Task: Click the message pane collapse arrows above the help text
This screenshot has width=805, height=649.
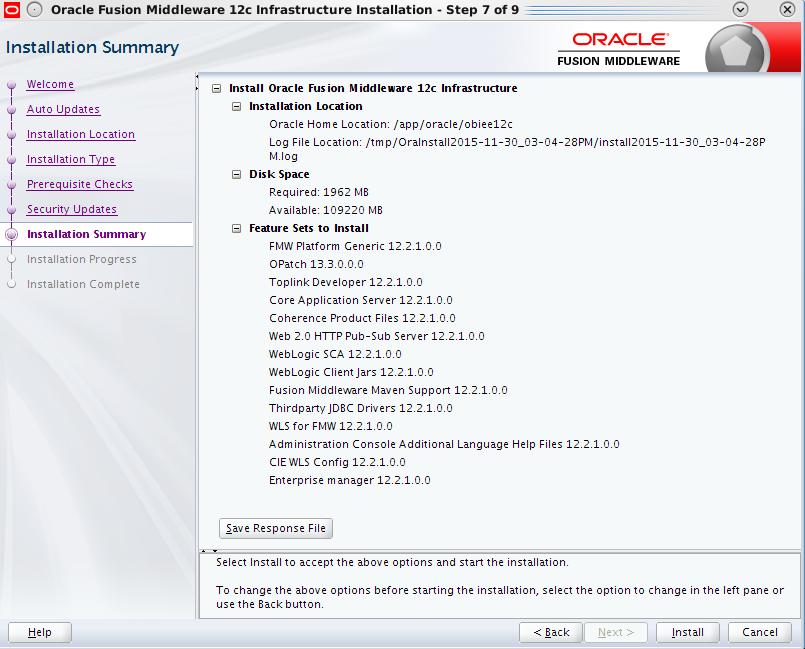Action: 209,551
